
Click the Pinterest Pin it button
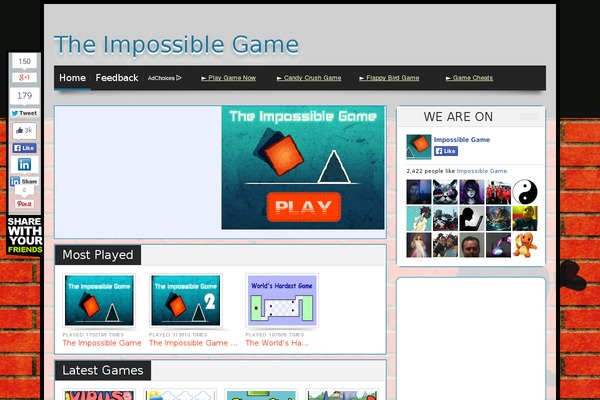[x=24, y=204]
